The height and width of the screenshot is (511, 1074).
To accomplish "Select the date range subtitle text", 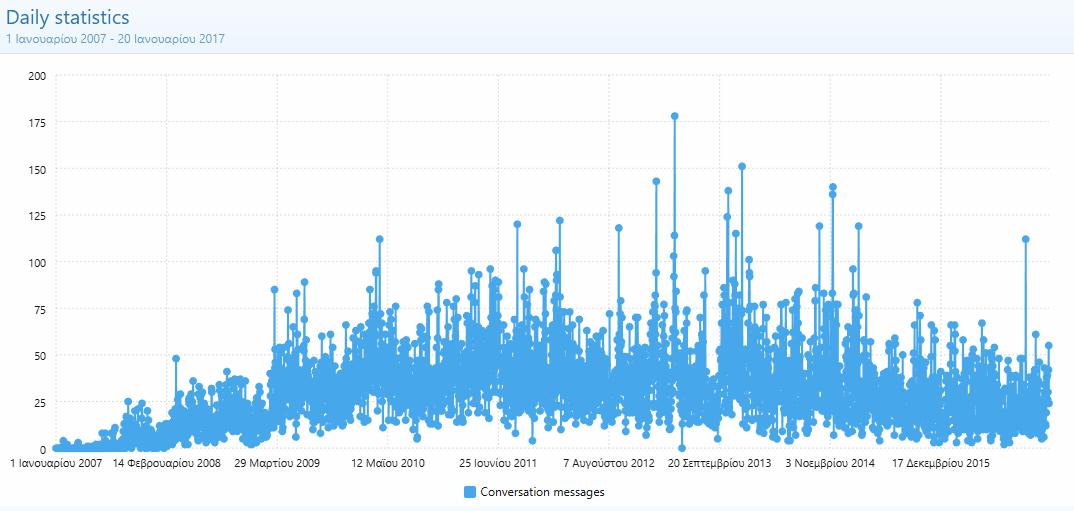I will 115,39.
